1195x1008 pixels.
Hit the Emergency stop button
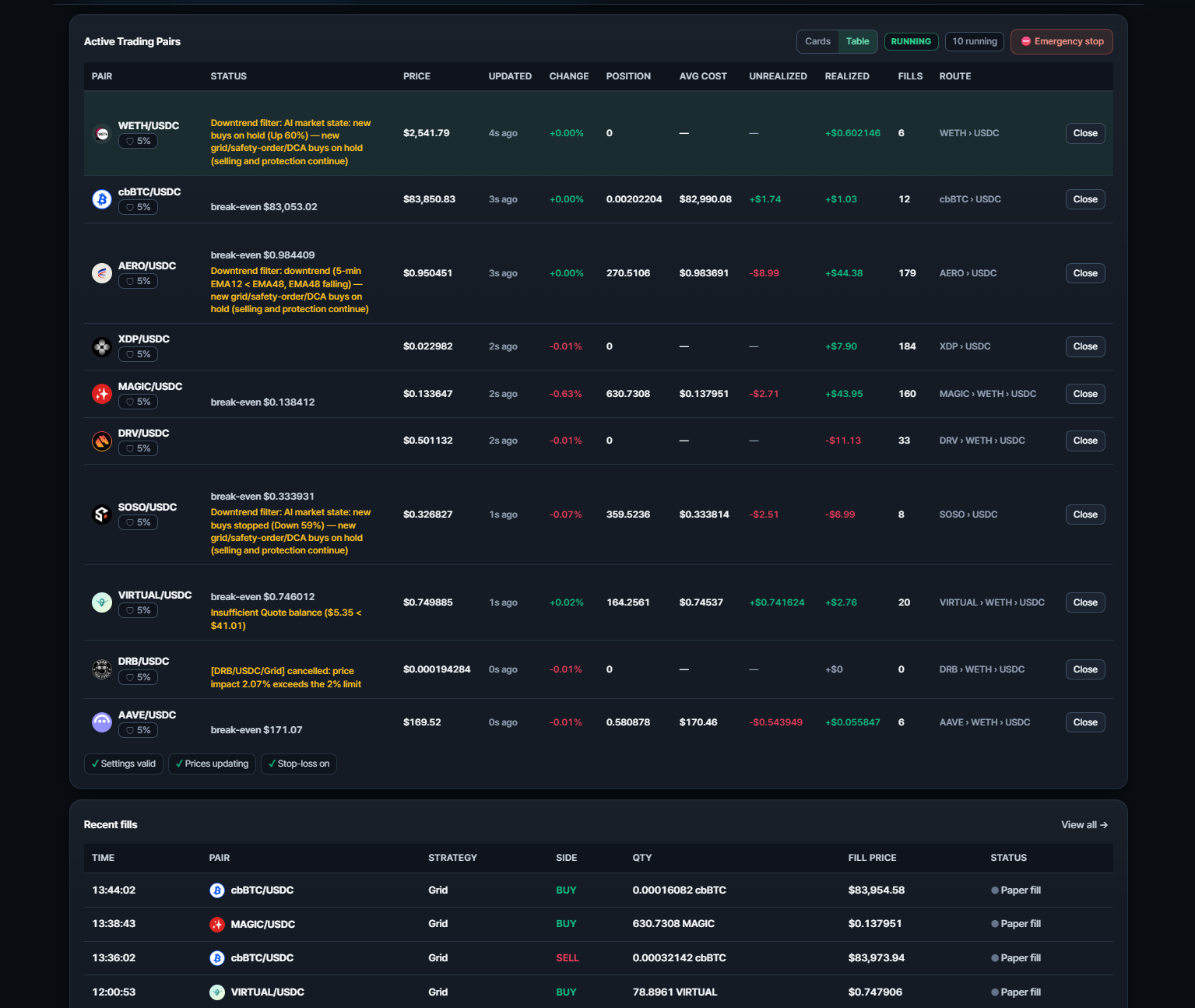(x=1062, y=41)
